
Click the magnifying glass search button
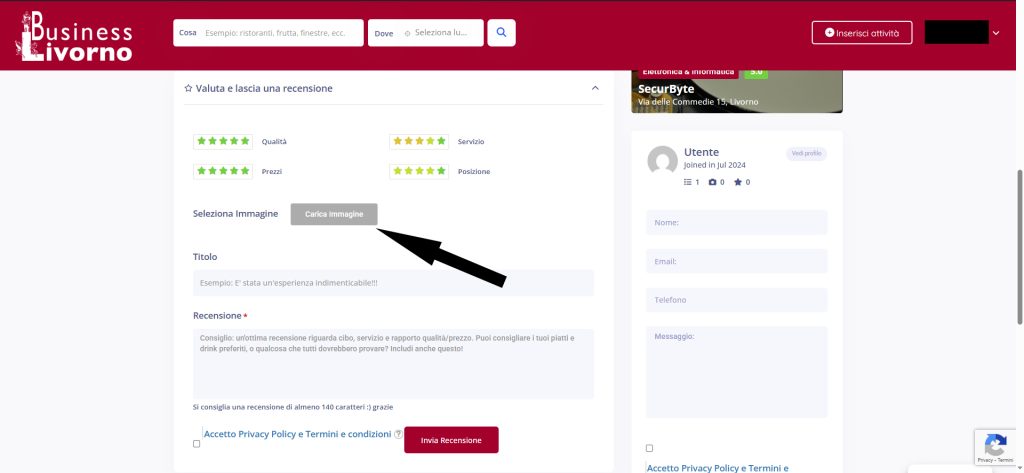pyautogui.click(x=501, y=33)
